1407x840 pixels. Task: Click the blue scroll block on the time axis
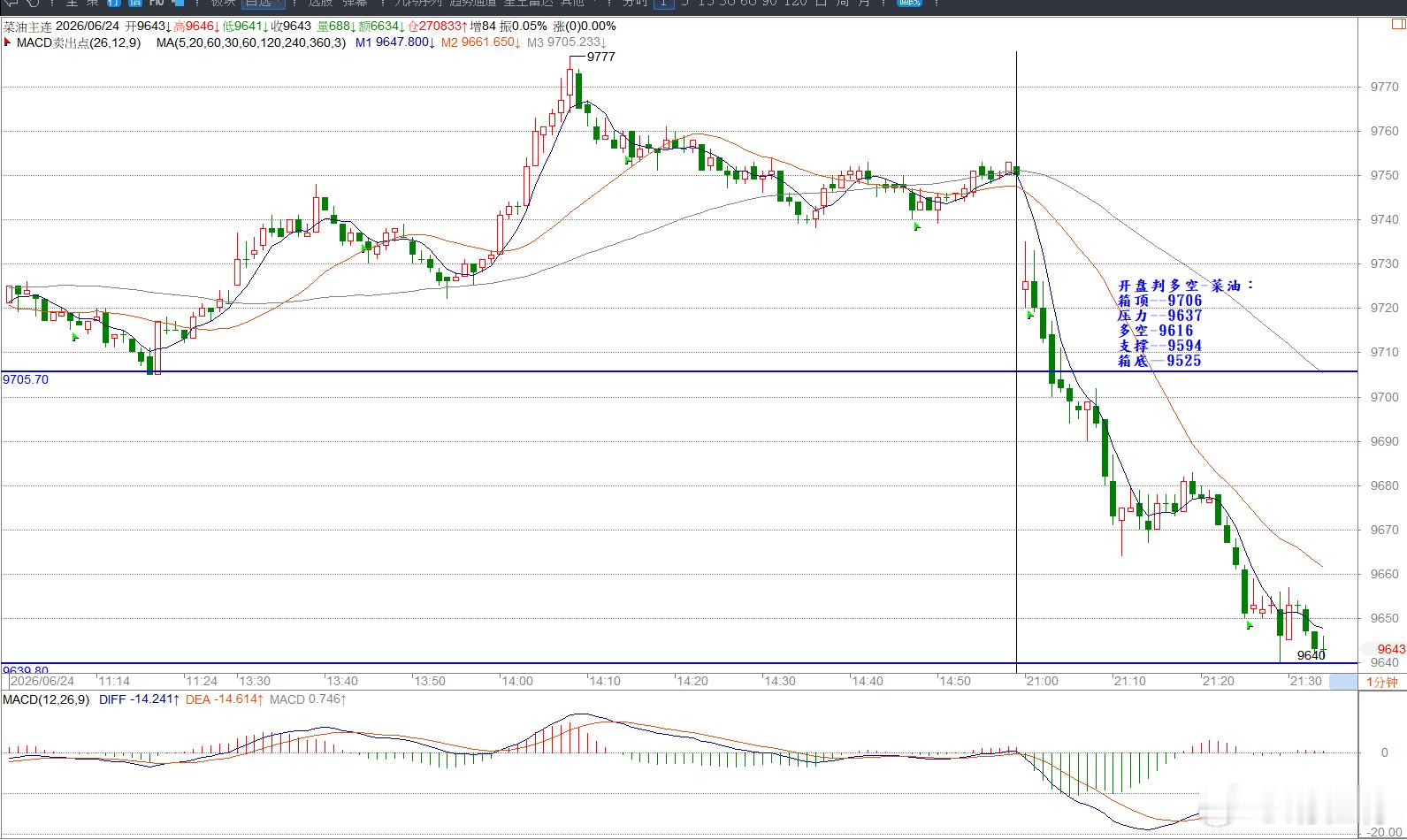(x=1342, y=682)
